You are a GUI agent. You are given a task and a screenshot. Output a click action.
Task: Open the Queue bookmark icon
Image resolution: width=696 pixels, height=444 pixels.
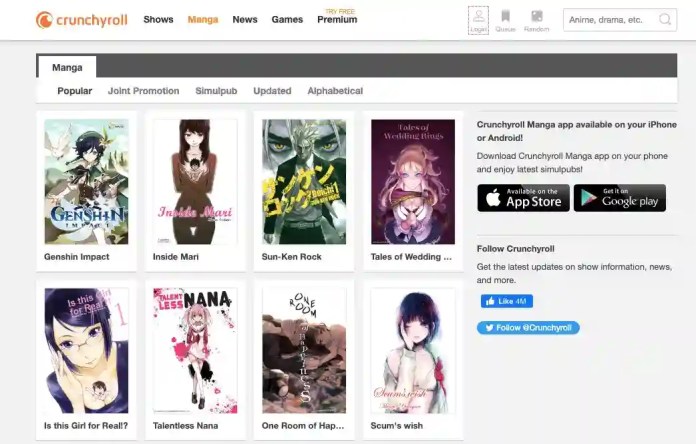point(505,21)
